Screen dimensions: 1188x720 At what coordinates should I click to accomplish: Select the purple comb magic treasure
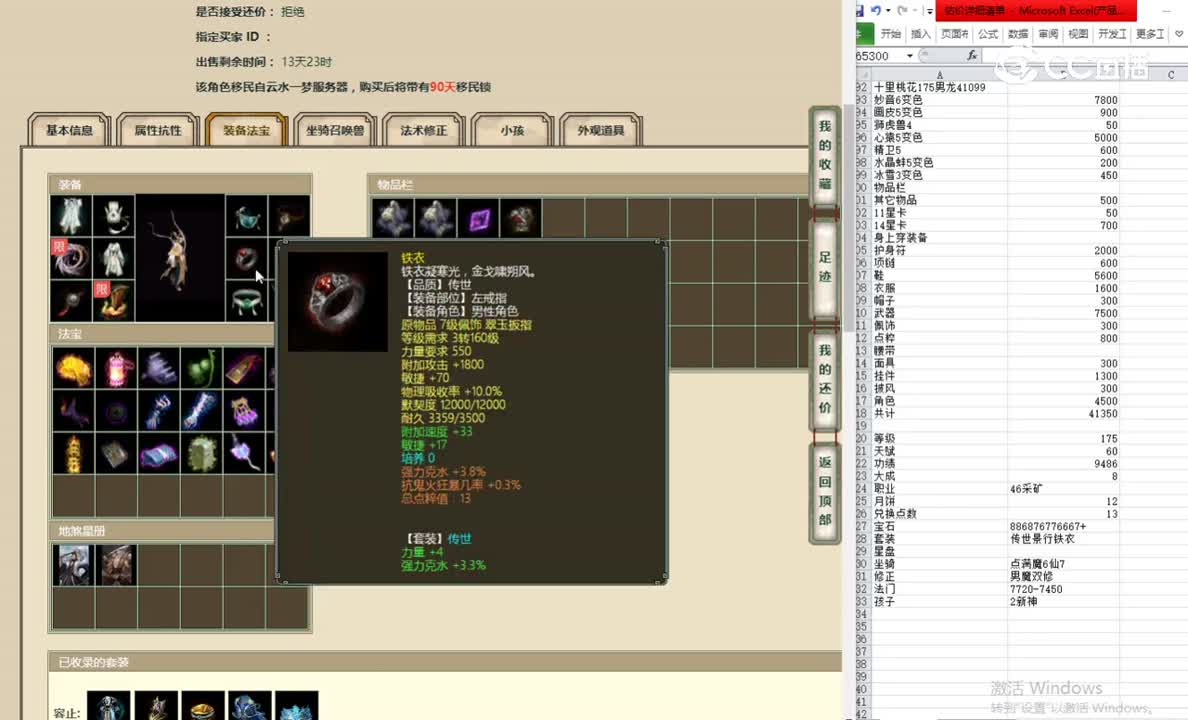[x=159, y=368]
